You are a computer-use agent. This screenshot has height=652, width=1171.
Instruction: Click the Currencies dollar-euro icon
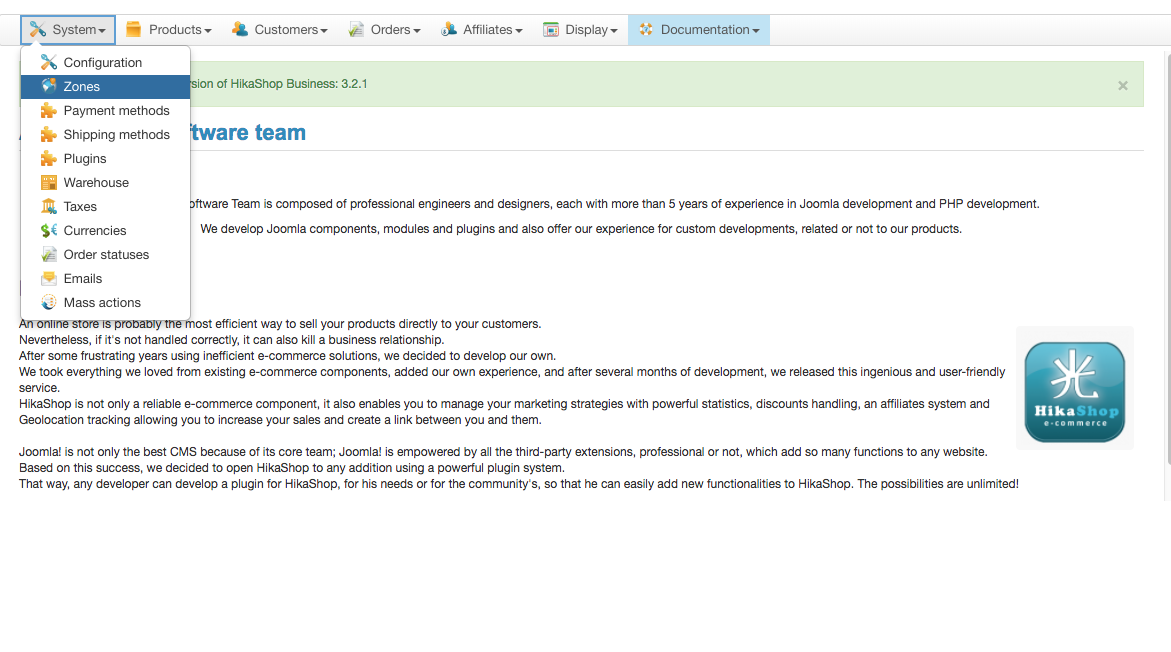[x=49, y=230]
